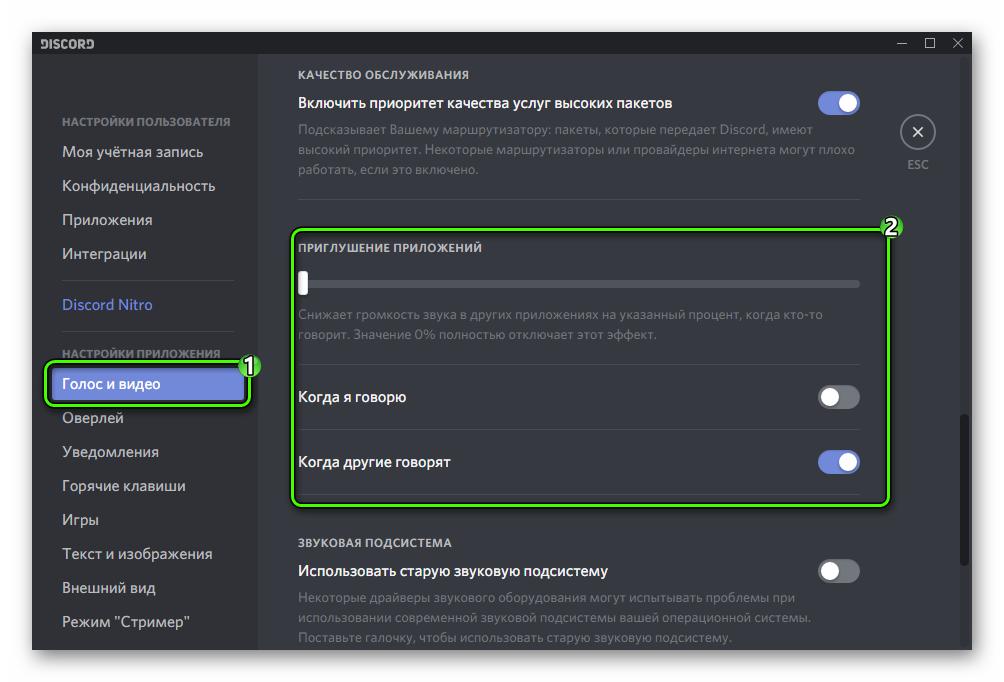Click middle of 'Приглушение приложений' slider track
Viewport: 1004px width, 682px height.
click(x=579, y=284)
